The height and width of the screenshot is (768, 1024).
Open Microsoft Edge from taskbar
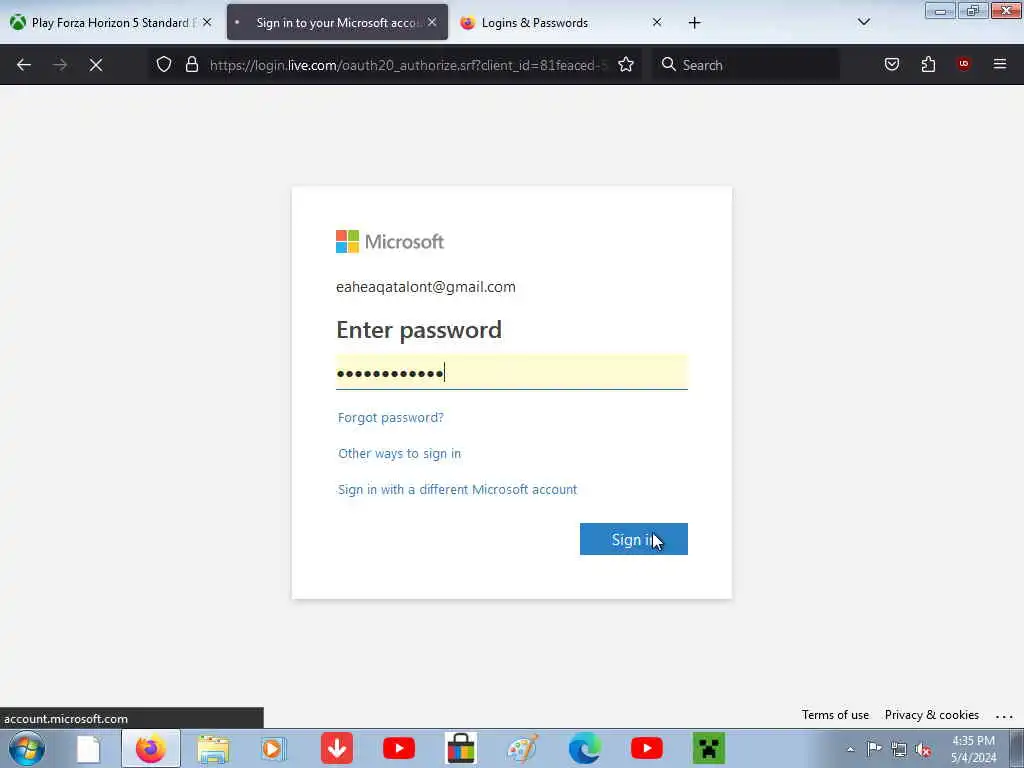click(x=584, y=748)
